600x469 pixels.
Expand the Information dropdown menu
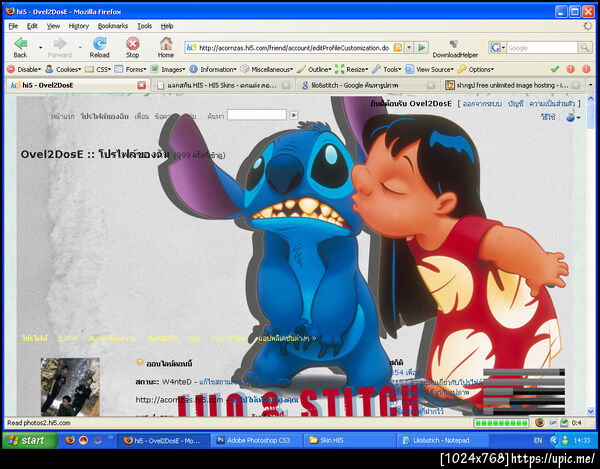pyautogui.click(x=213, y=69)
